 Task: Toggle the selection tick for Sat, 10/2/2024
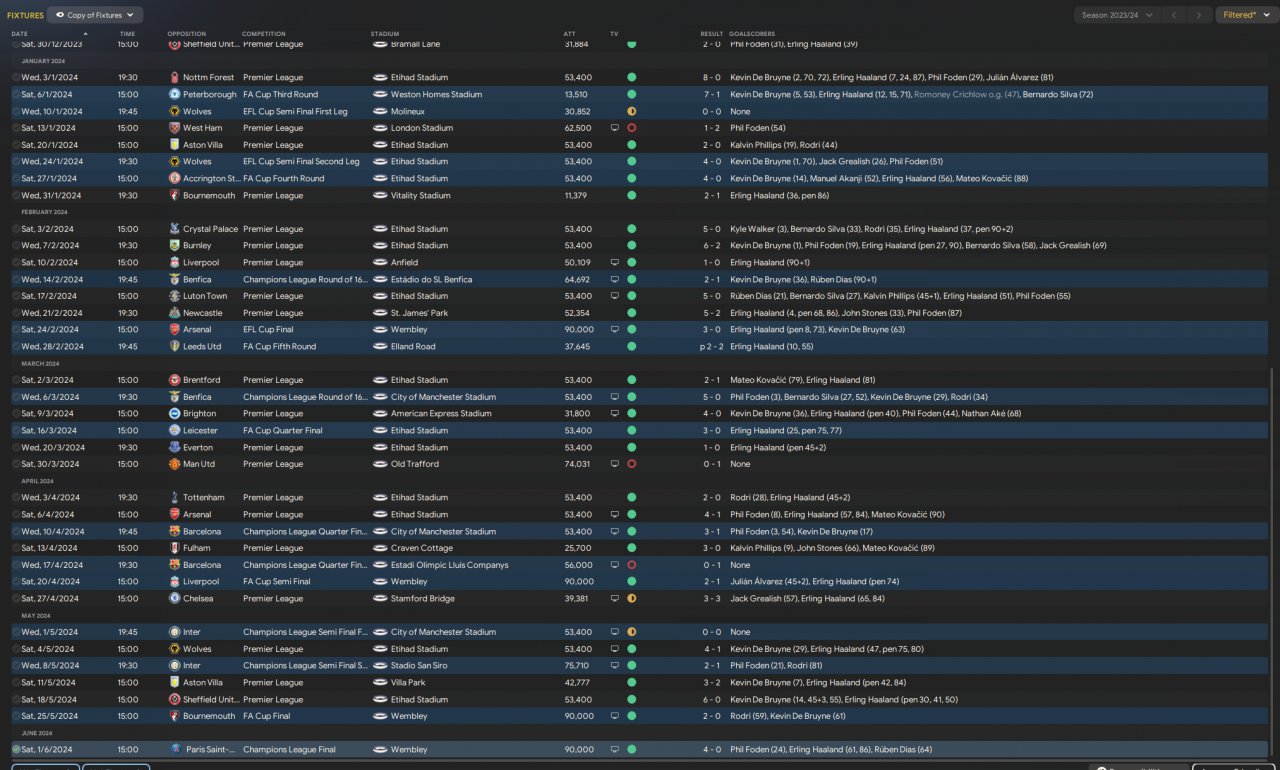(x=16, y=262)
